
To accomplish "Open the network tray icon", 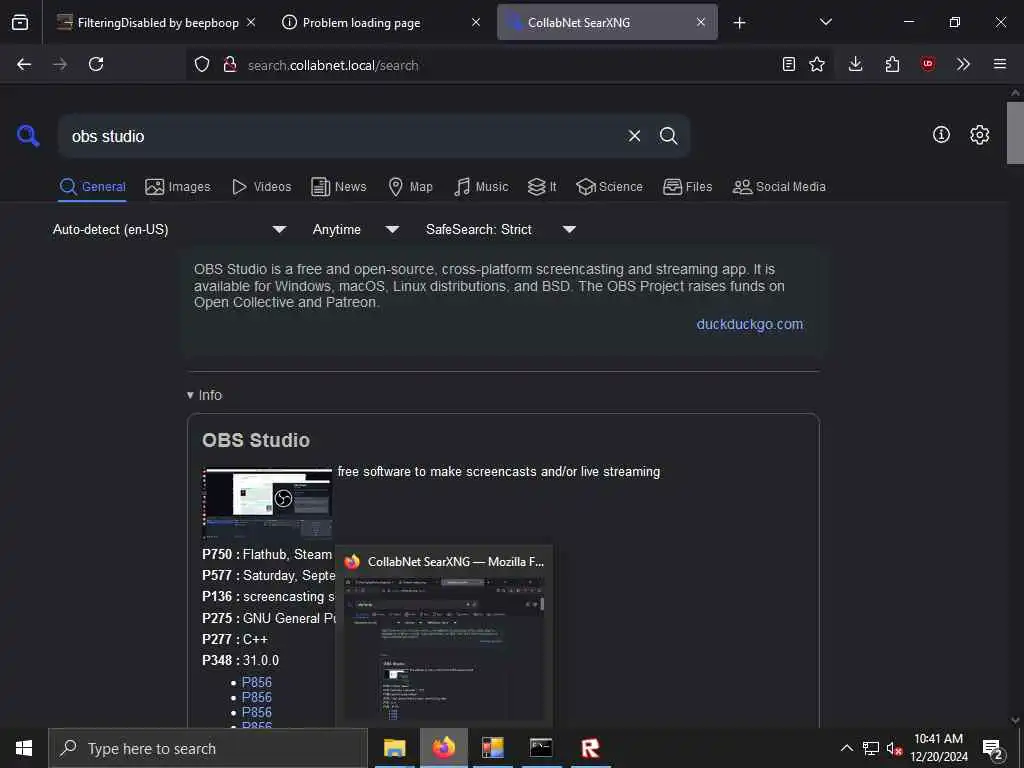I will coord(870,748).
